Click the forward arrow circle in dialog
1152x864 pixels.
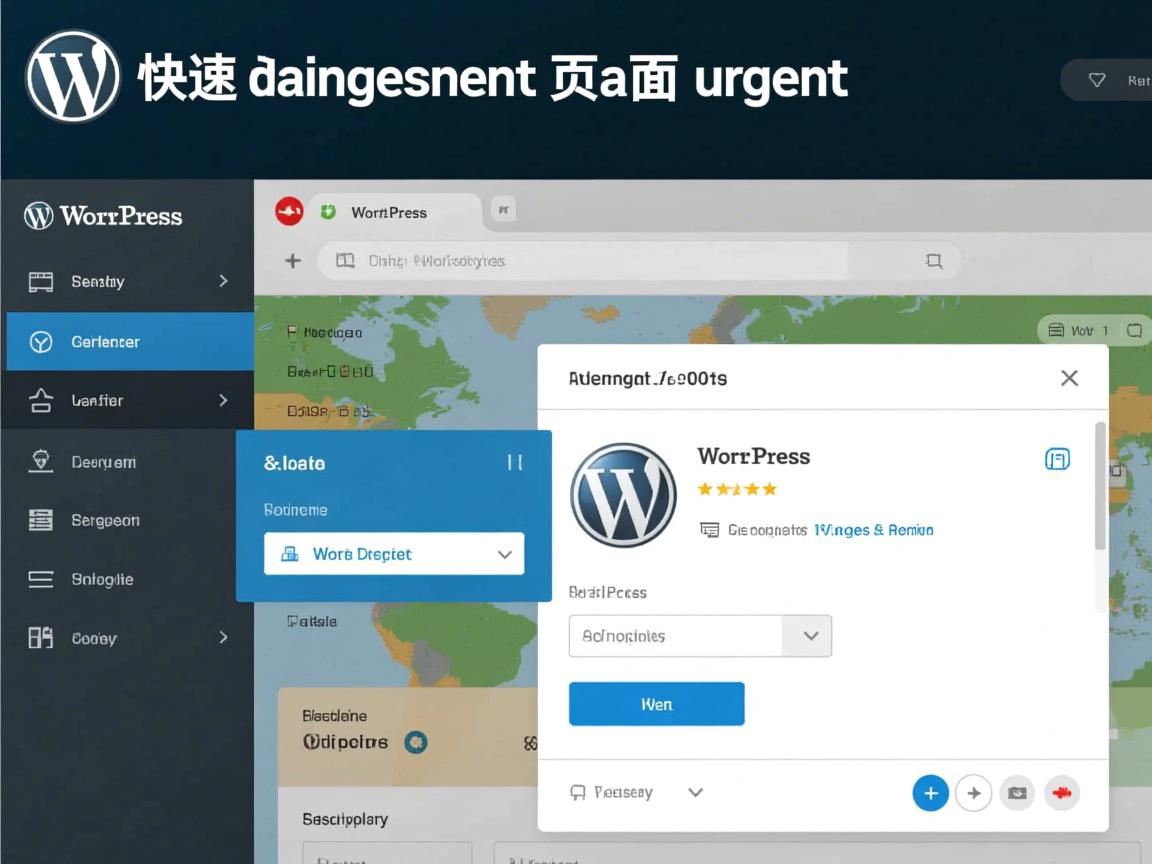[974, 792]
